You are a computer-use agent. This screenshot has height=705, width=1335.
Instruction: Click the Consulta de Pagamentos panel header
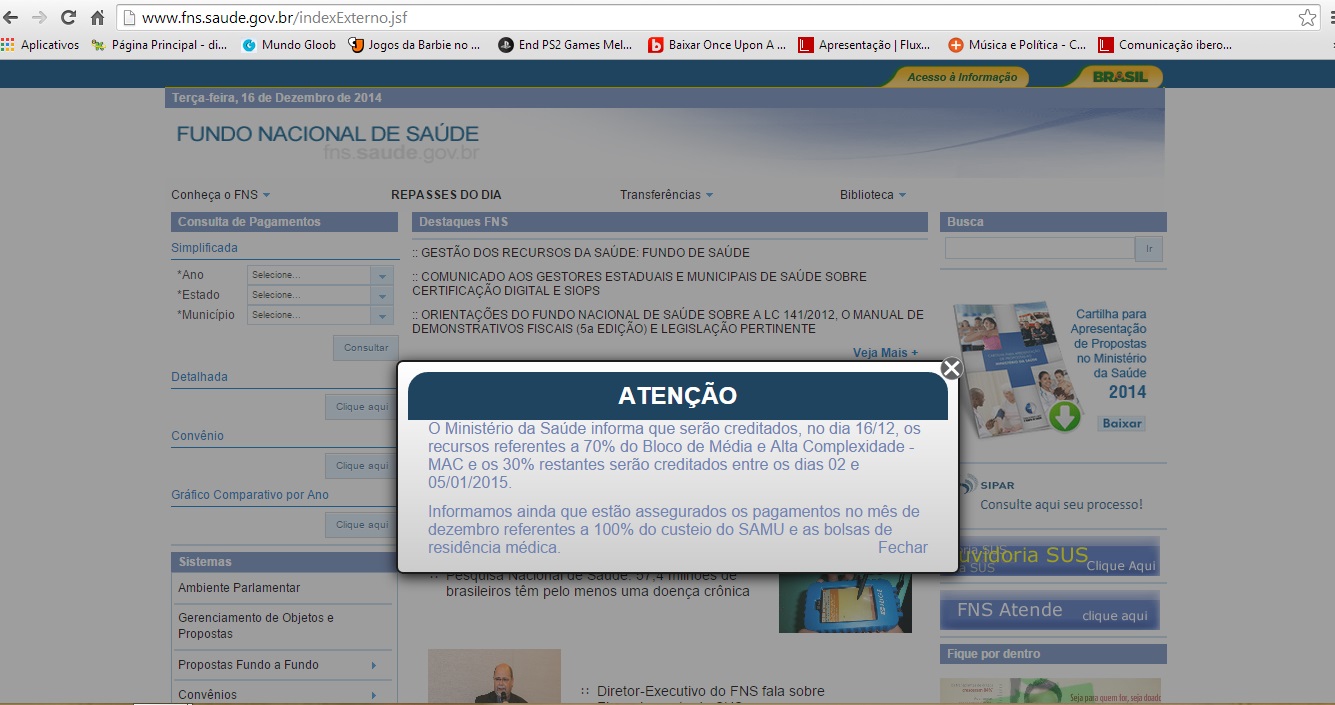285,222
